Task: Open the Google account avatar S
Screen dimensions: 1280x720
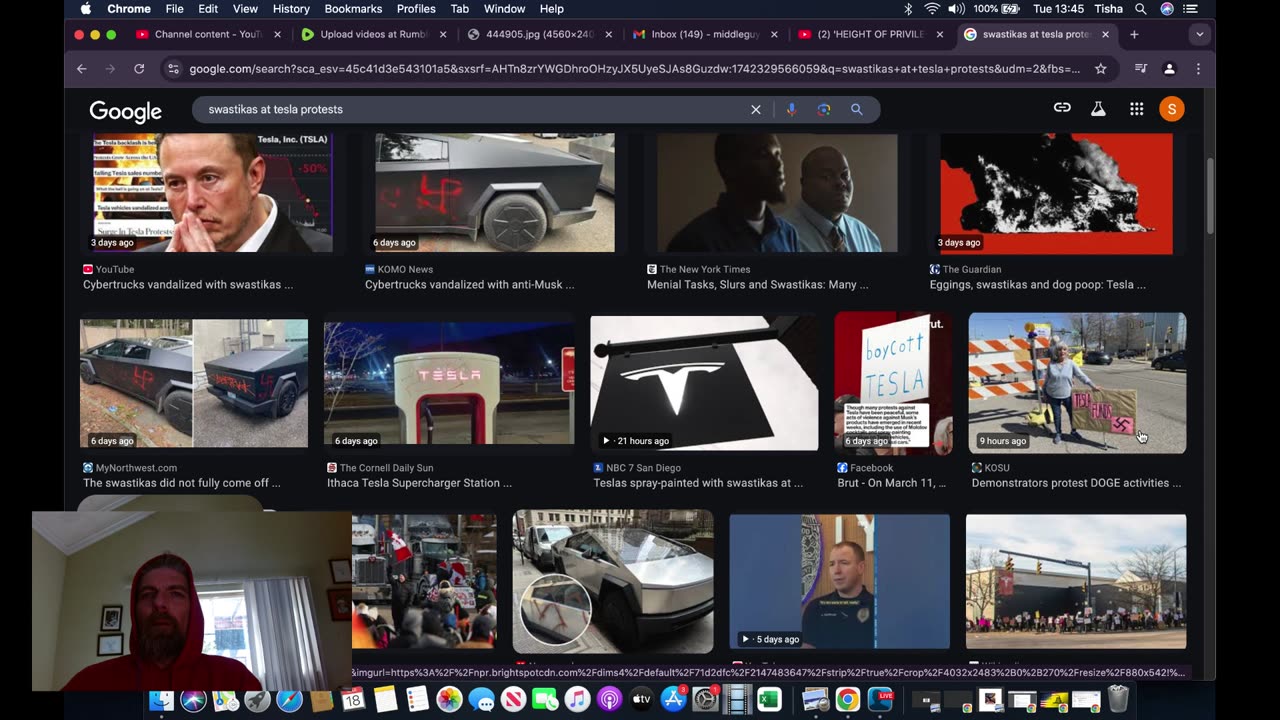Action: point(1172,109)
